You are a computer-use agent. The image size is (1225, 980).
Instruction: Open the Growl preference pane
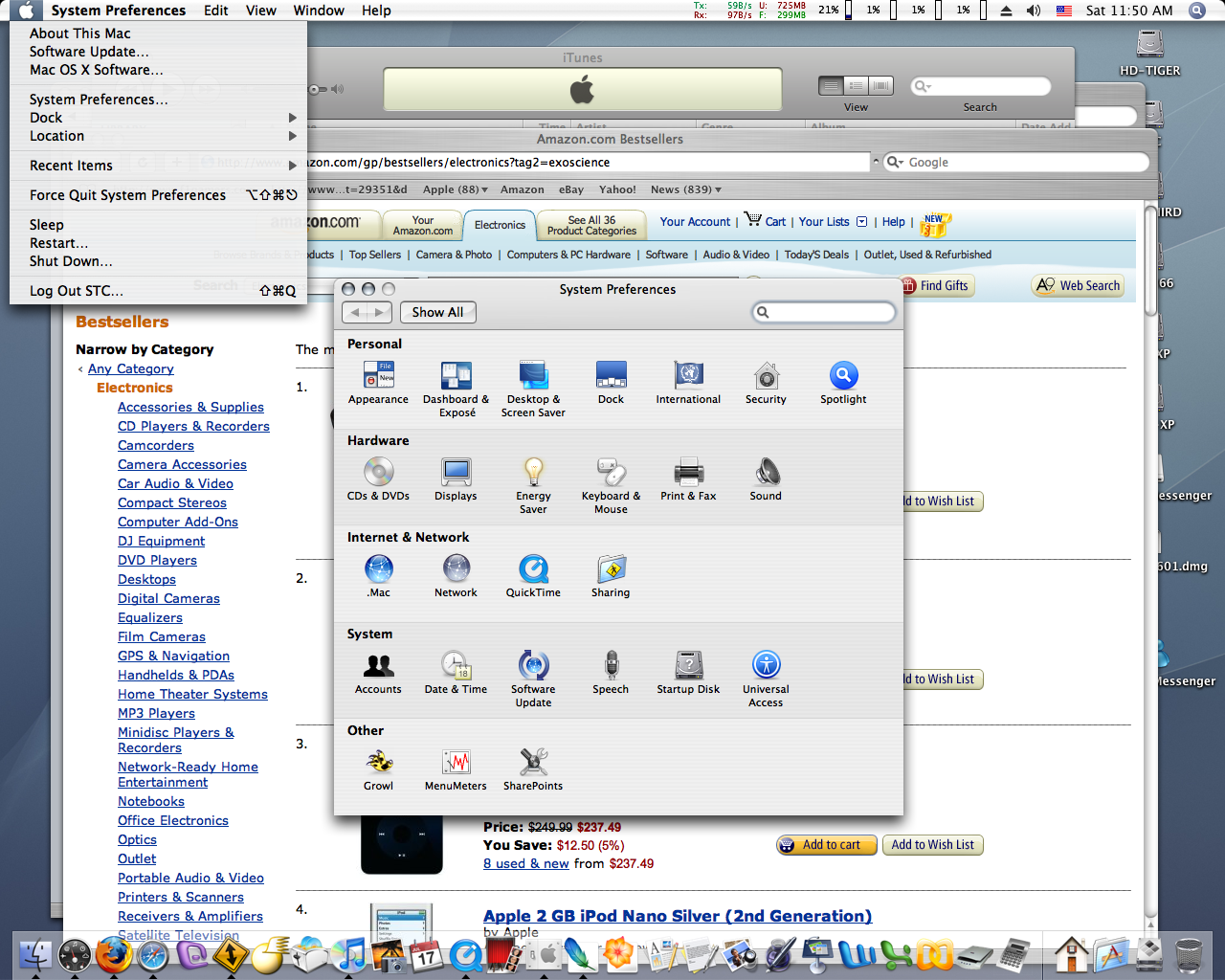coord(378,769)
